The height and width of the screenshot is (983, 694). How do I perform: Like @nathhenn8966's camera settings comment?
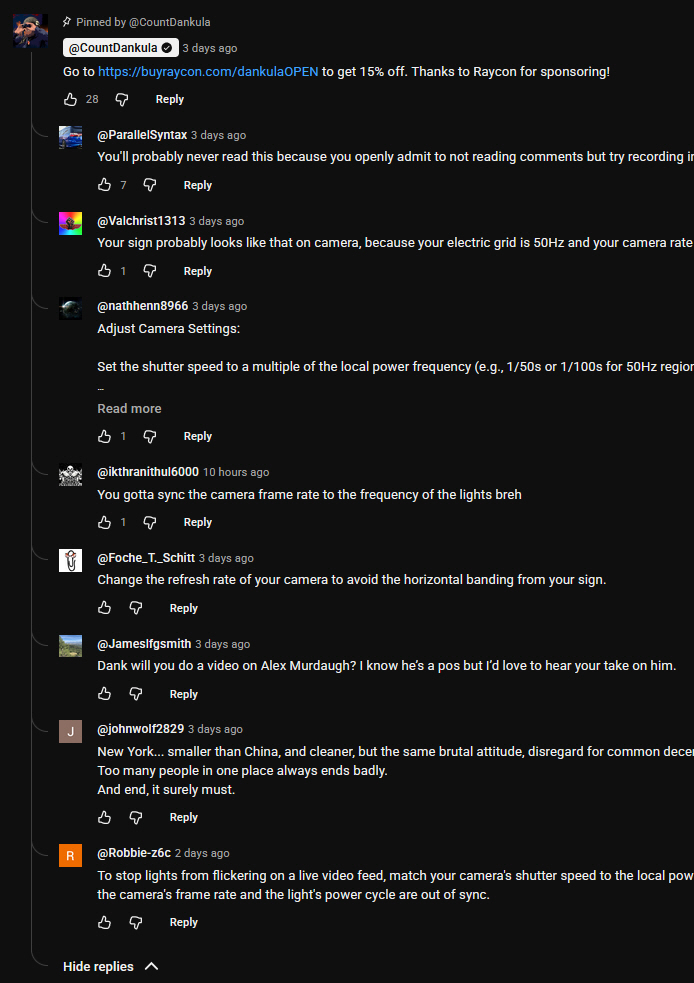[105, 436]
